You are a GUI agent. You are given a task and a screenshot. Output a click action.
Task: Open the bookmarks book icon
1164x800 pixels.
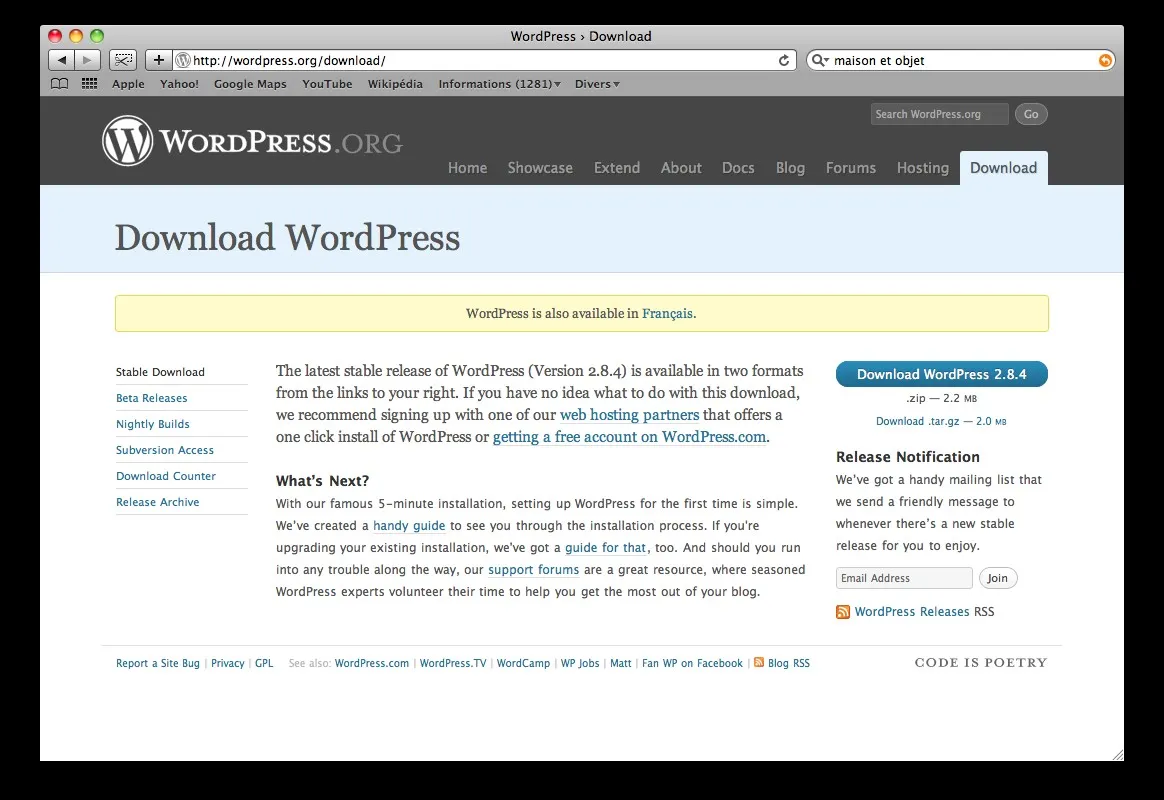point(59,84)
